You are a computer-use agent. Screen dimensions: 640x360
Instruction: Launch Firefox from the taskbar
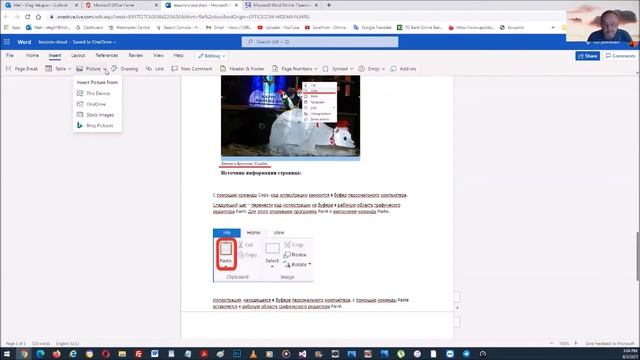56,354
